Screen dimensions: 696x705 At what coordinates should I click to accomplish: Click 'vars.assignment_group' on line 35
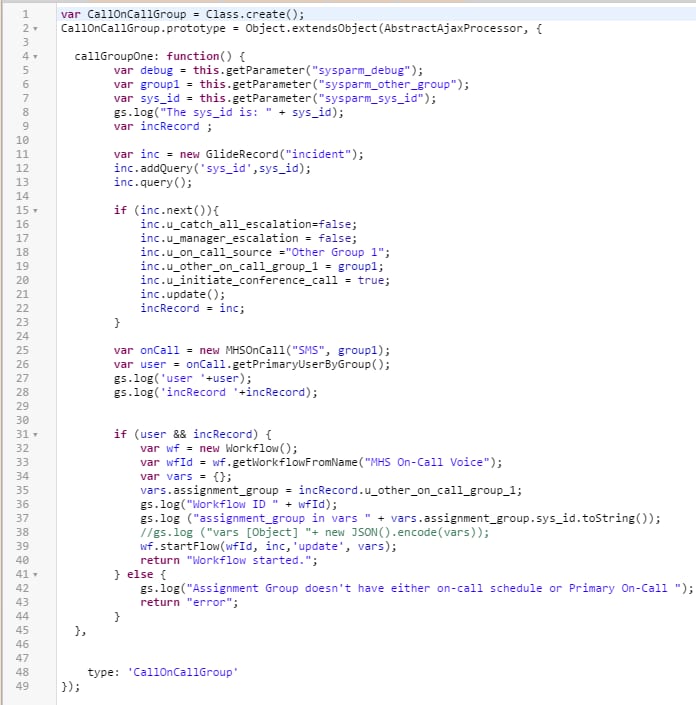click(209, 490)
